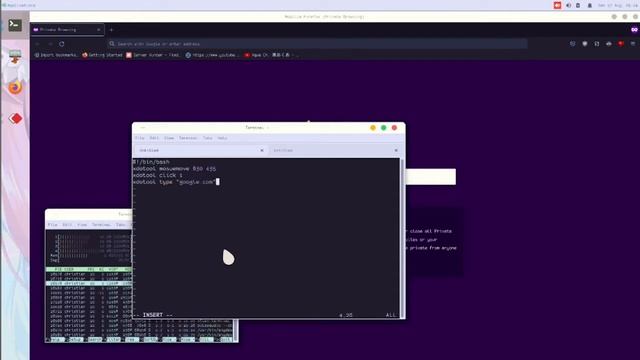Screen dimensions: 640x360
Task: Click the dark extension icon left of the red one
Action: pyautogui.click(x=609, y=44)
